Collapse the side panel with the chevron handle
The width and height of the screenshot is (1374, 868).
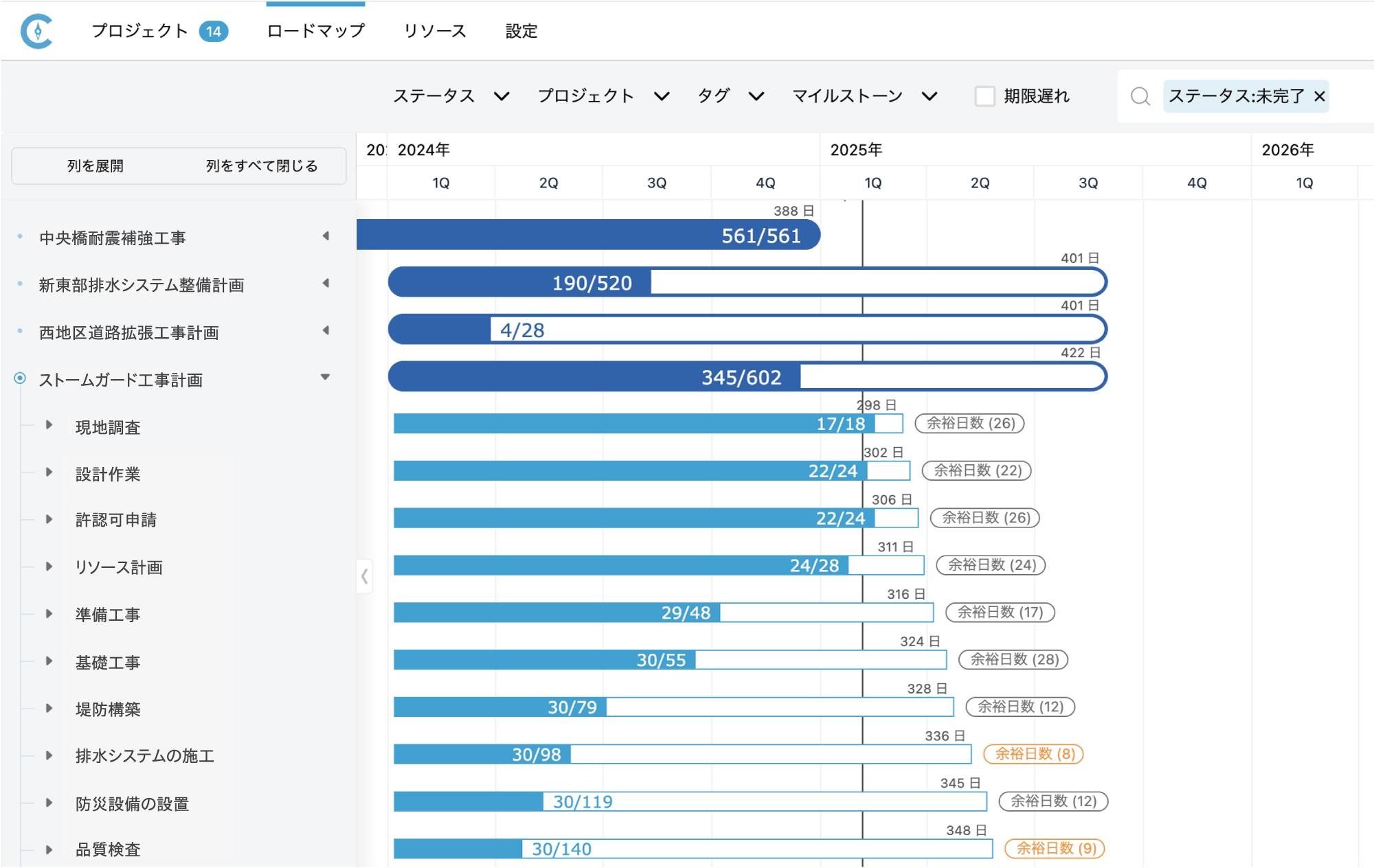point(365,576)
